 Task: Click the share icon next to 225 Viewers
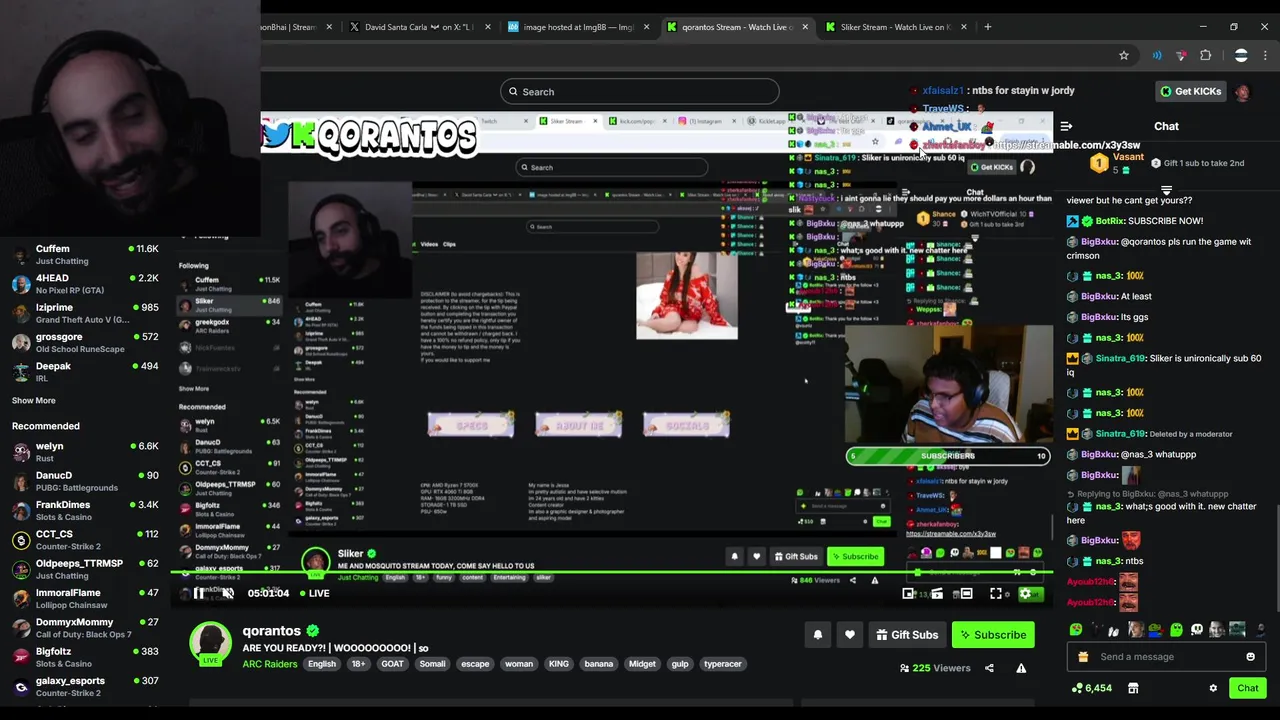[x=989, y=668]
